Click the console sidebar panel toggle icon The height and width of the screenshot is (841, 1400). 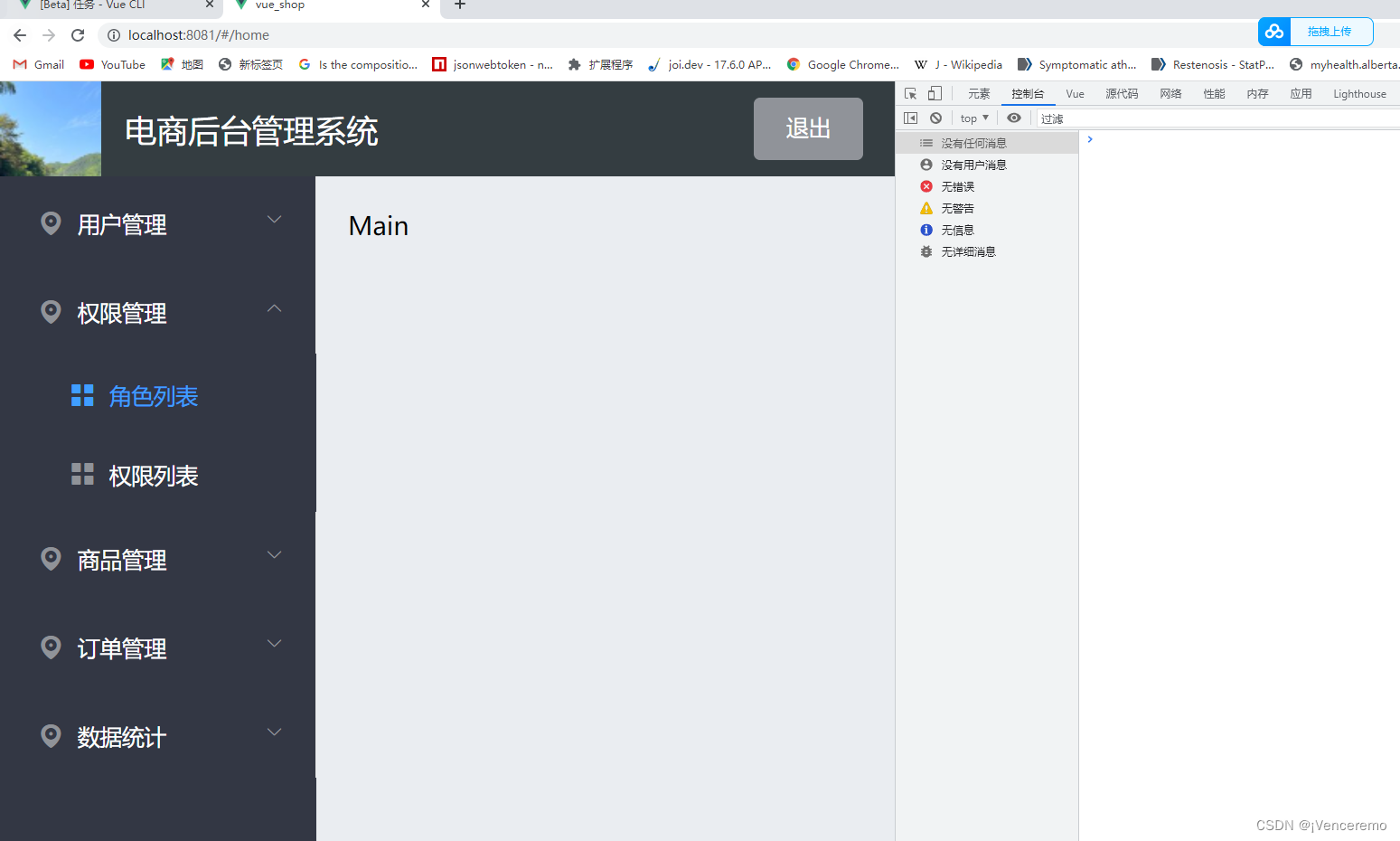coord(910,118)
